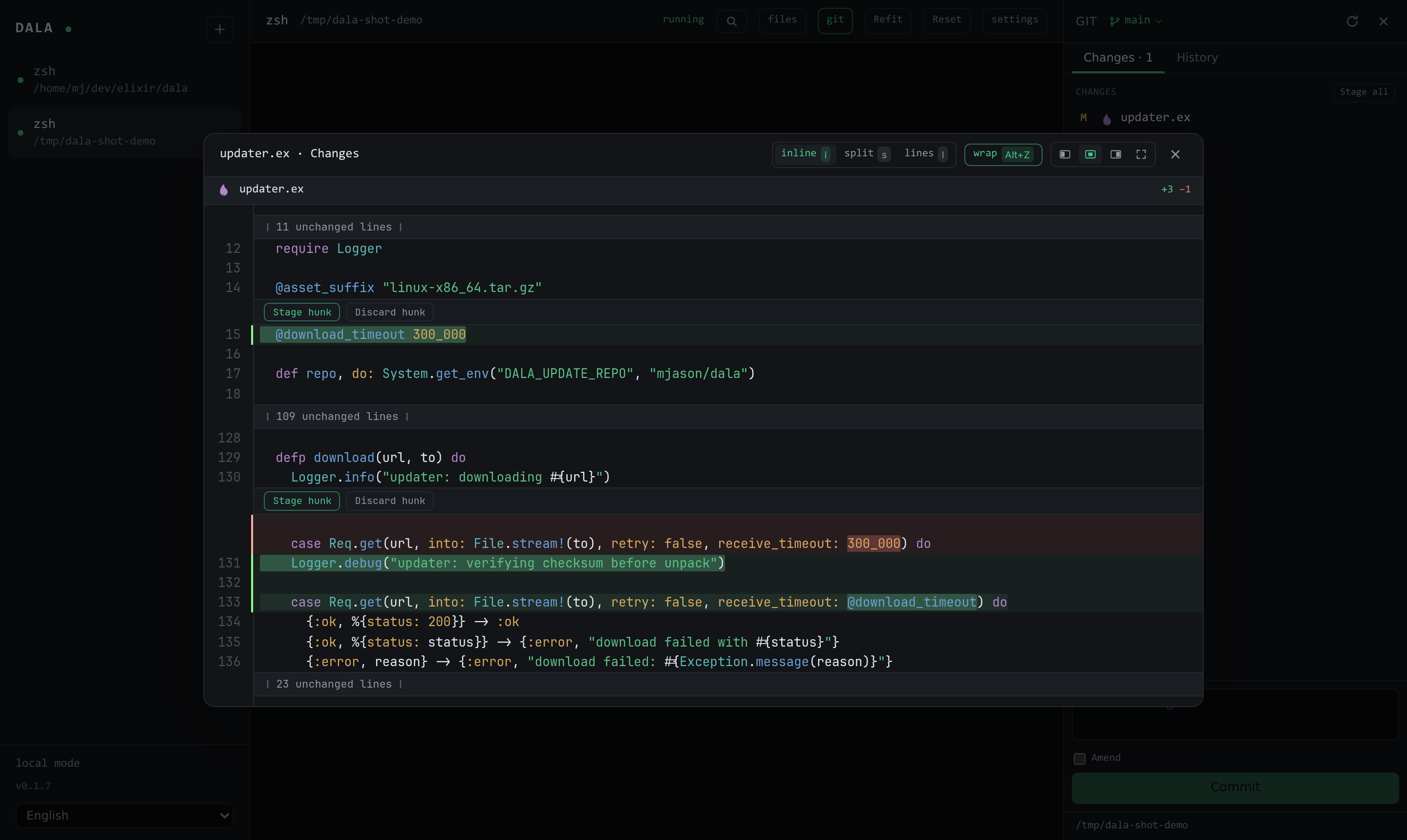This screenshot has width=1407, height=840.
Task: Click the local mode label
Action: 47,764
